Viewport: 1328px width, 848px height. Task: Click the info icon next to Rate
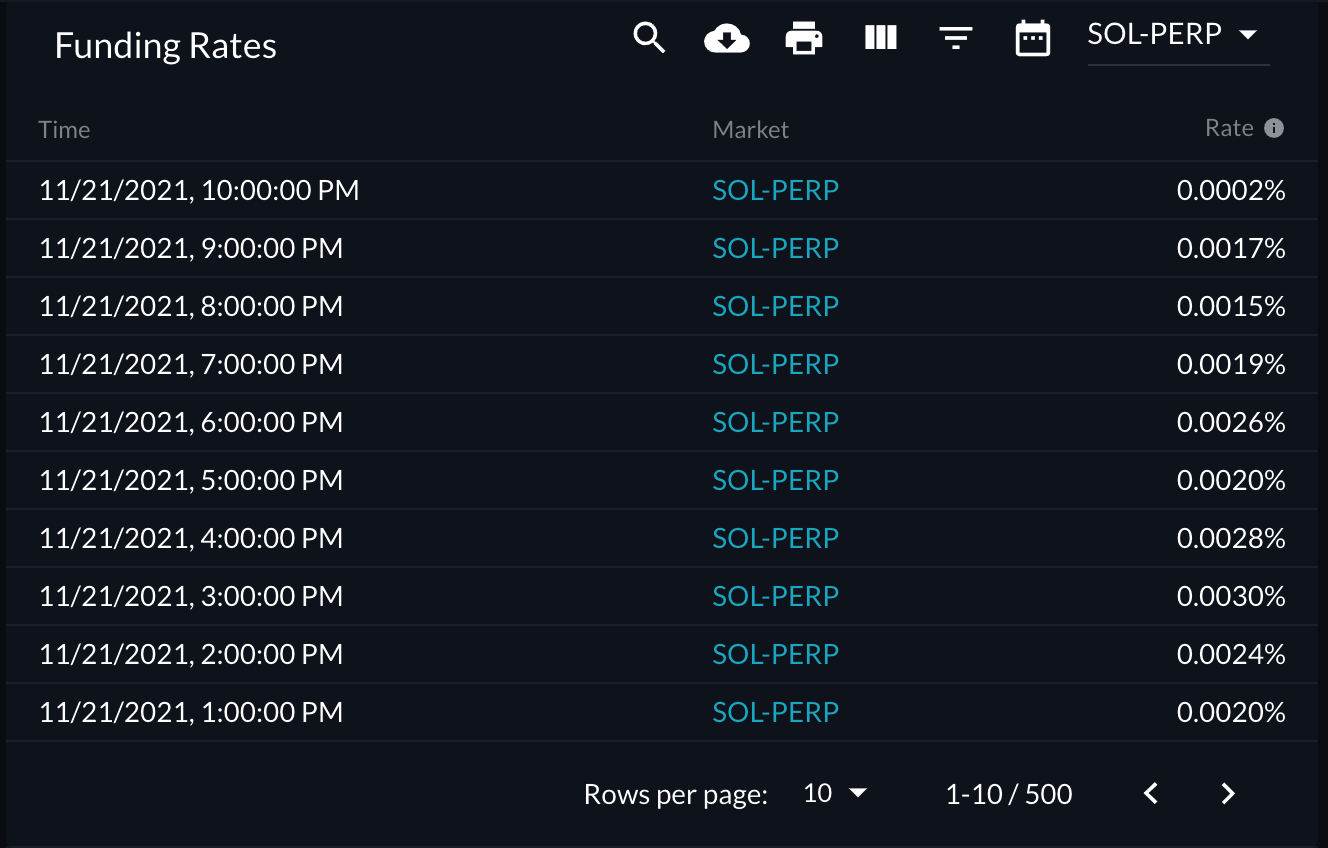1274,128
